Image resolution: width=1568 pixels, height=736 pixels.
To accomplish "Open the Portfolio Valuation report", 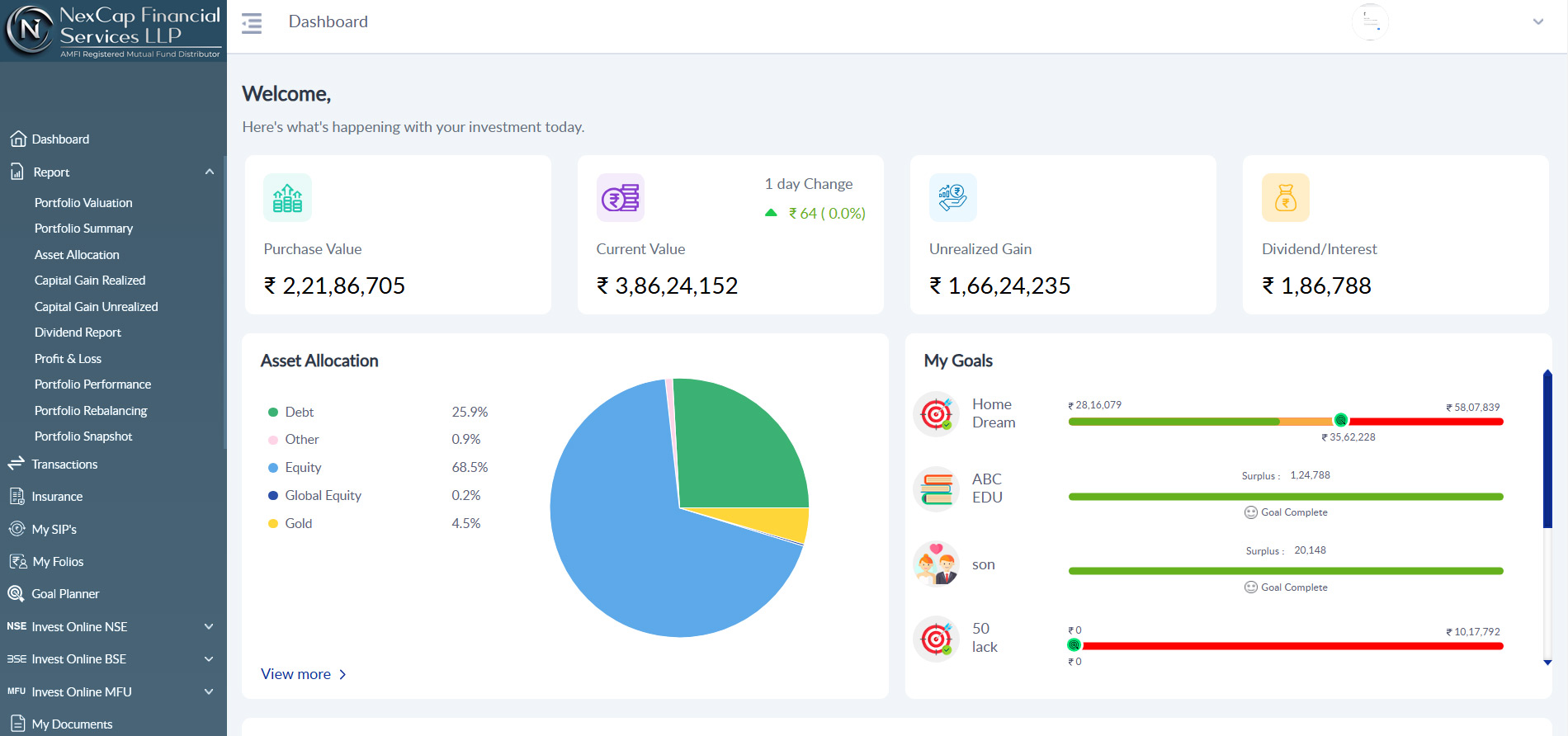I will (x=83, y=203).
